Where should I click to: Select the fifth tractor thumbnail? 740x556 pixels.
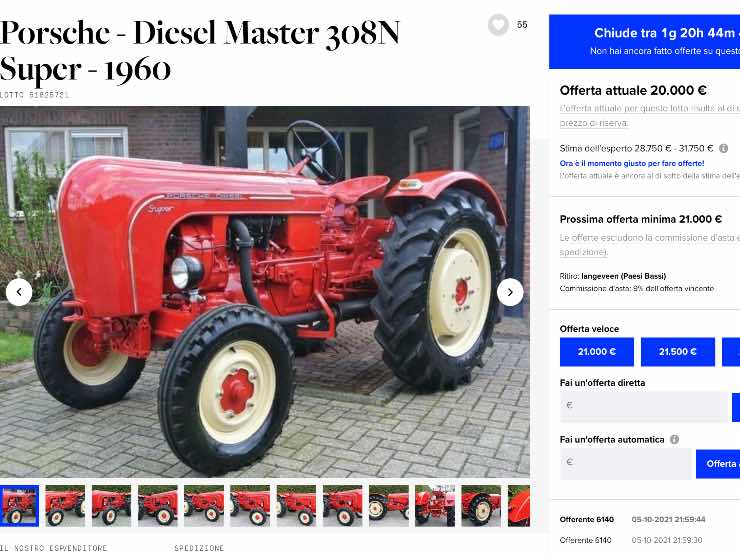click(x=204, y=505)
